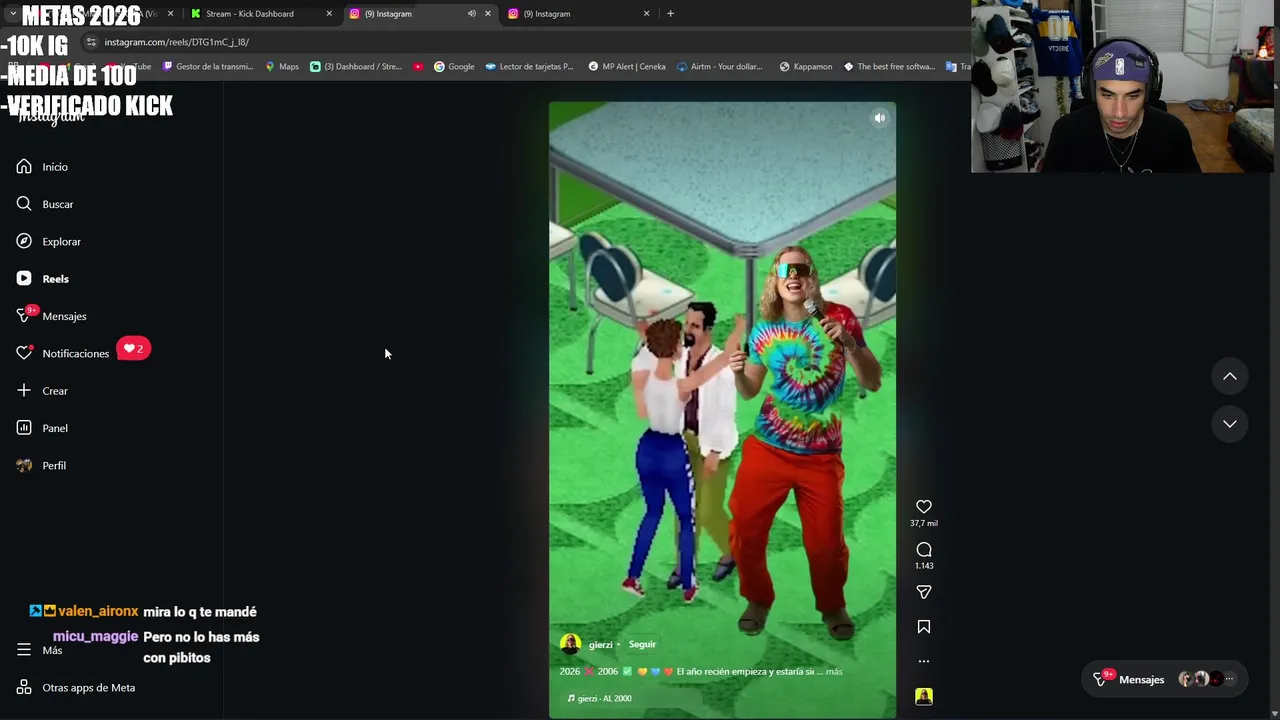Open the (3) Dashboard / Stre... bookmark
Image resolution: width=1280 pixels, height=720 pixels.
(355, 67)
